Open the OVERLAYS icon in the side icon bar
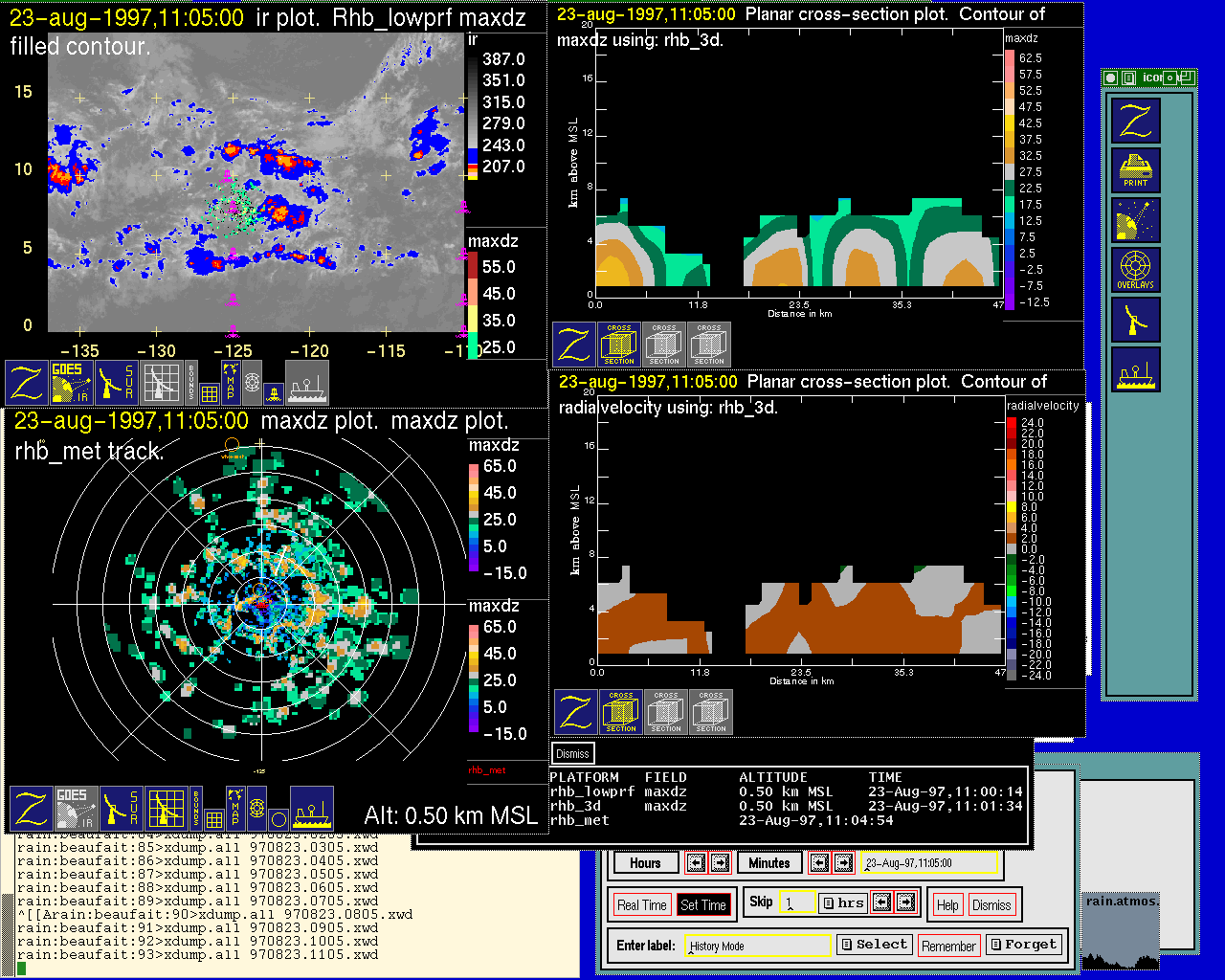The image size is (1225, 980). pos(1135,270)
